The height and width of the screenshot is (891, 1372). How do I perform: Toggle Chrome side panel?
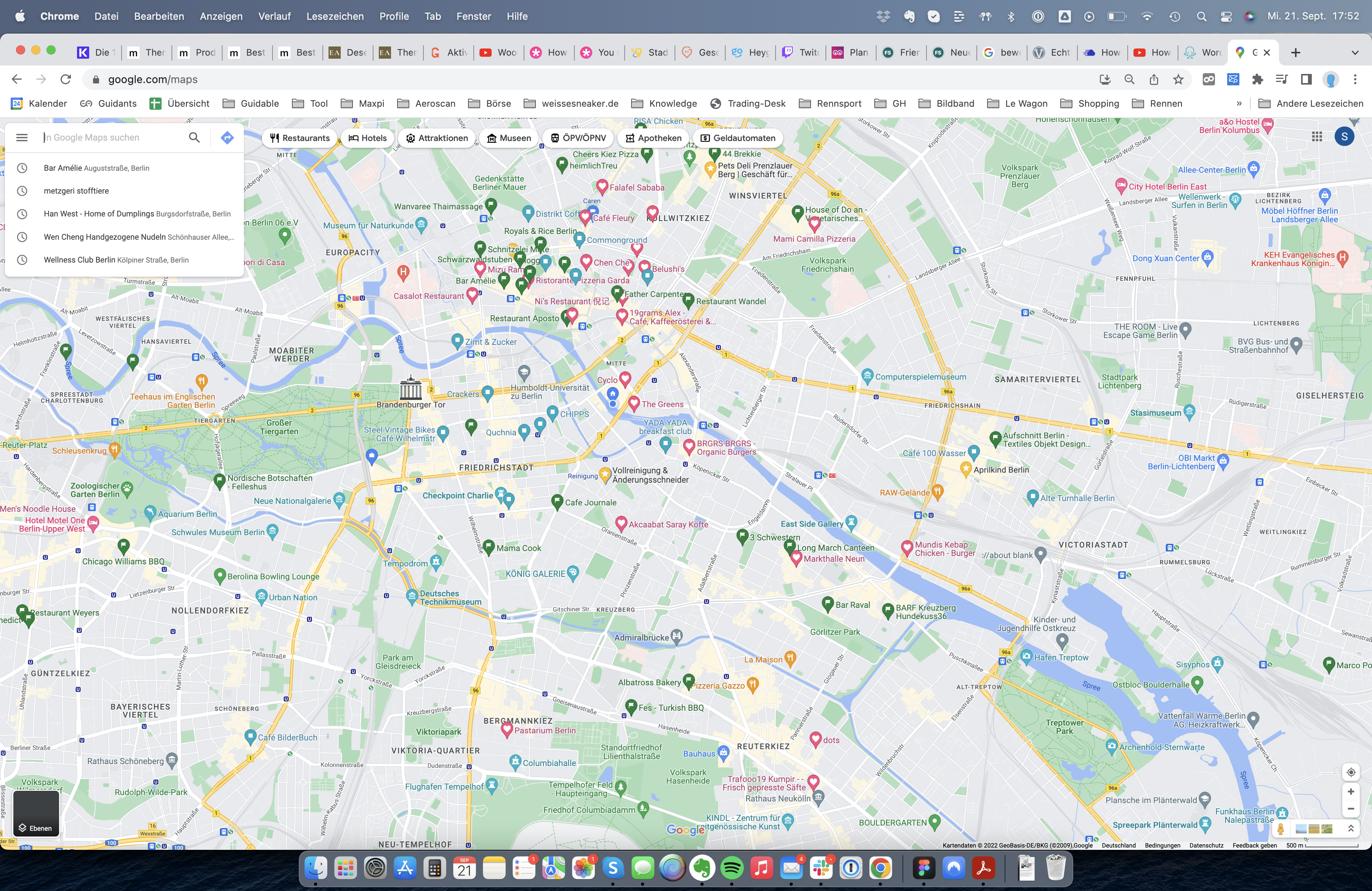pos(1306,80)
